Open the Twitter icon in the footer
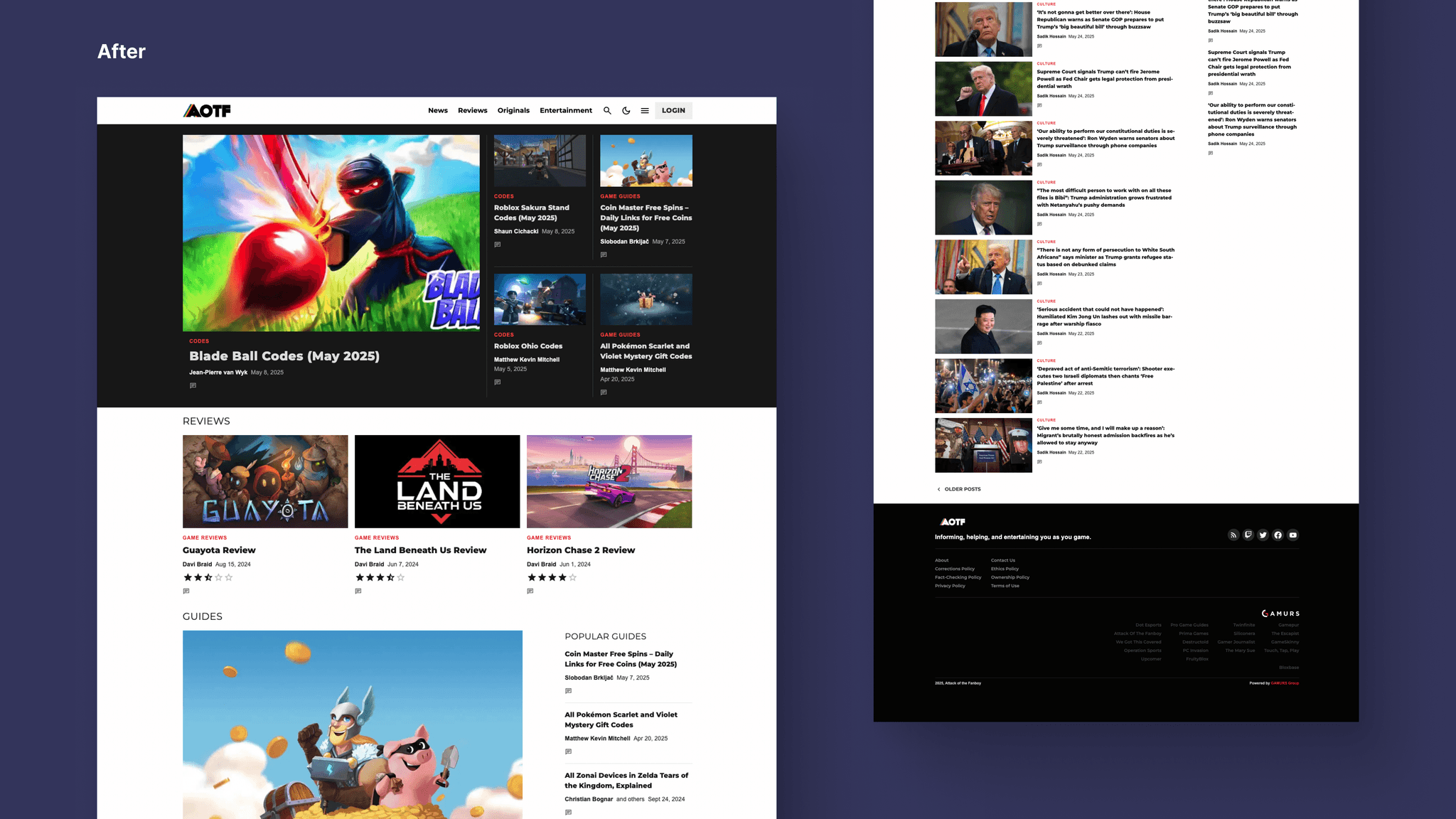The width and height of the screenshot is (1456, 819). point(1263,535)
